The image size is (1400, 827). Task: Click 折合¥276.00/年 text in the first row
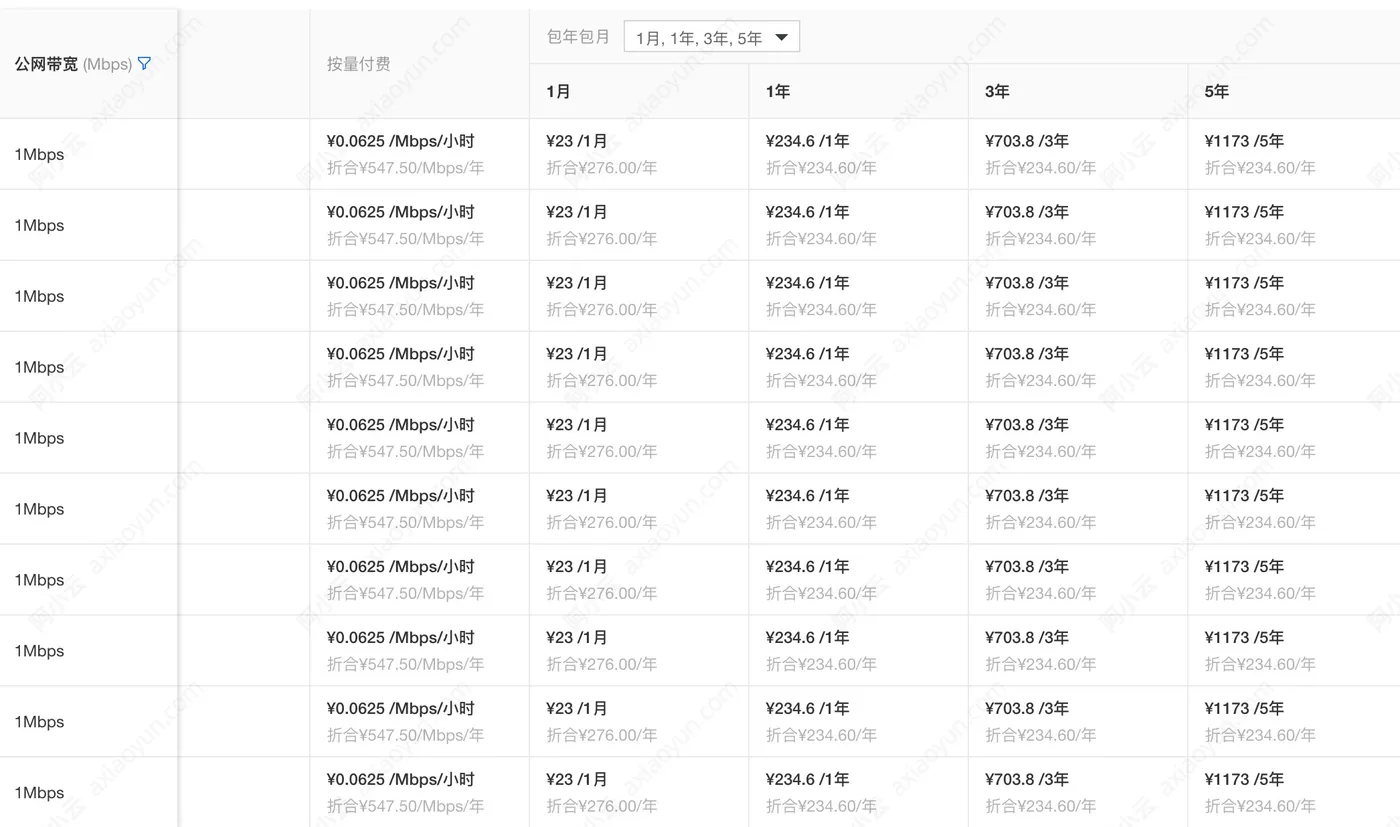click(x=602, y=168)
